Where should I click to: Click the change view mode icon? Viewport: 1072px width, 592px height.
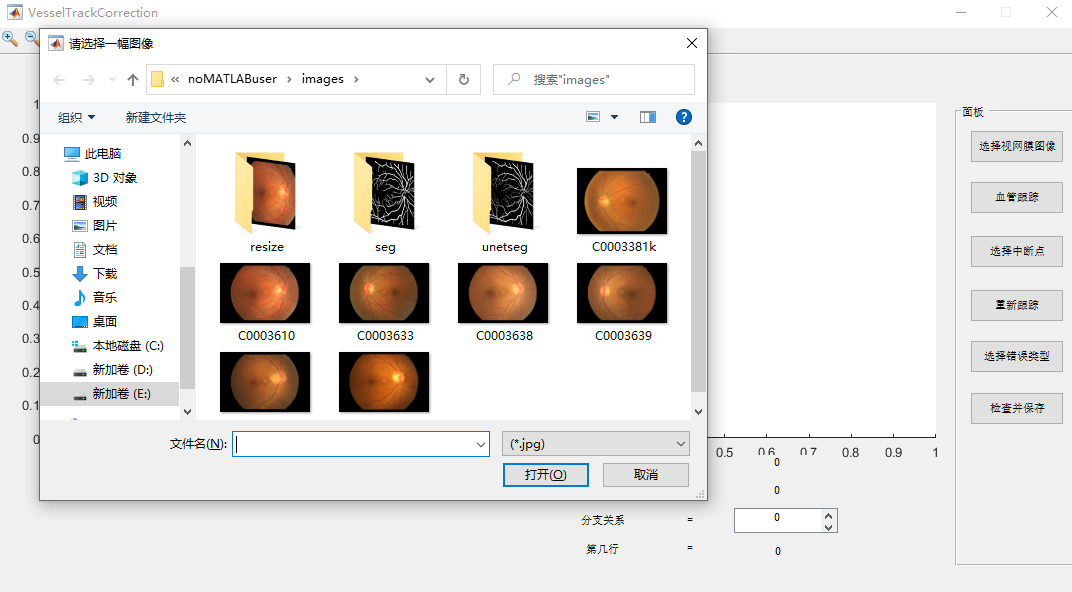594,117
